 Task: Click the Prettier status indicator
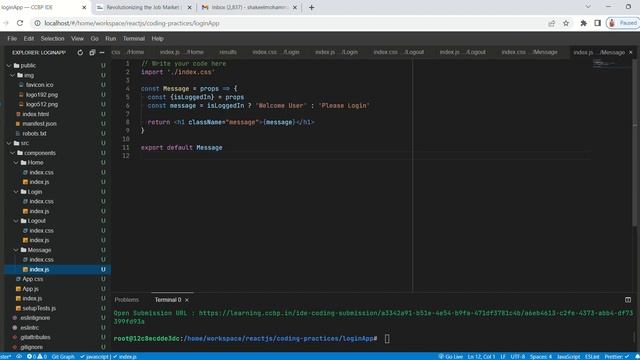[617, 356]
